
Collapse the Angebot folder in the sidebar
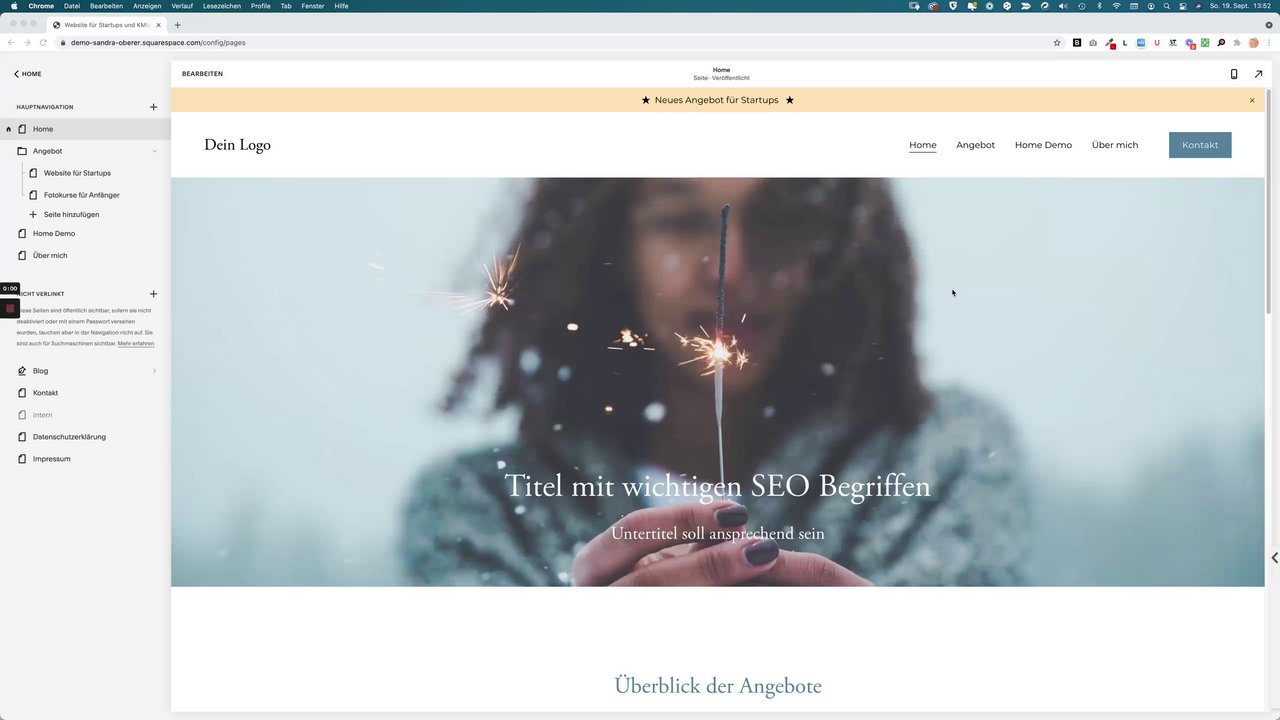(154, 151)
